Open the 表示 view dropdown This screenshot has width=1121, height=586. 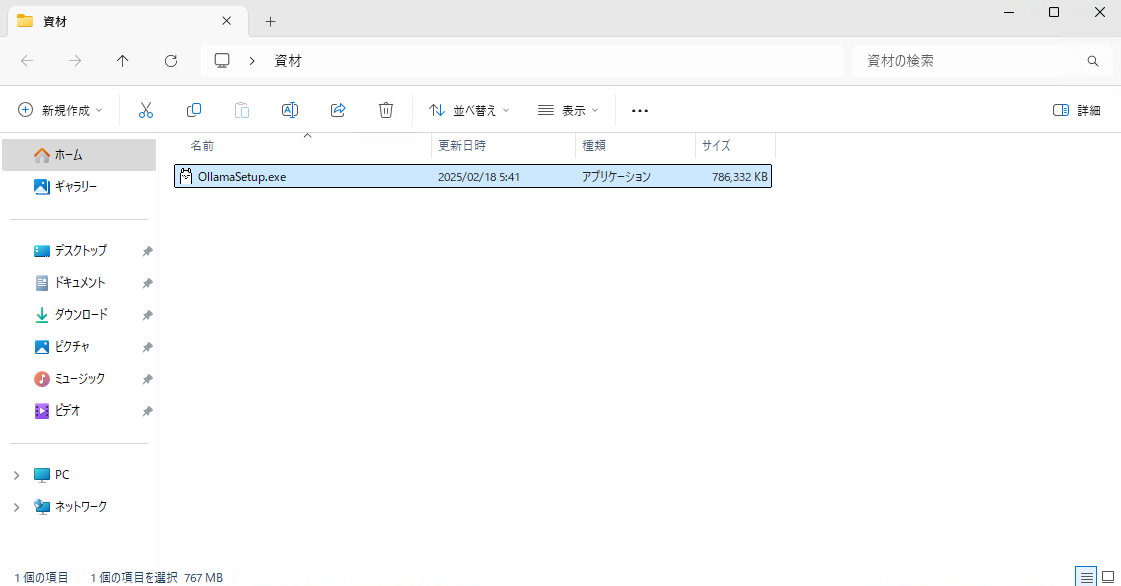coord(568,110)
